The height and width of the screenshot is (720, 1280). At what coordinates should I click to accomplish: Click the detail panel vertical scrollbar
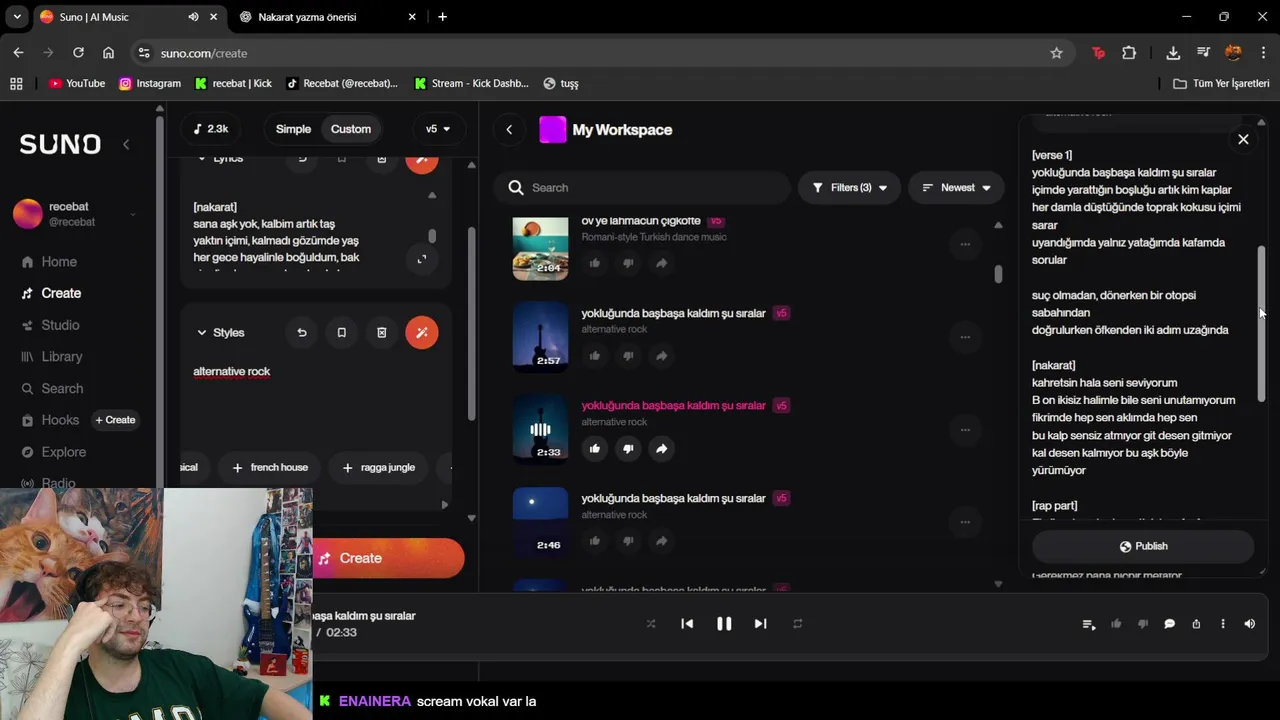pyautogui.click(x=1262, y=324)
